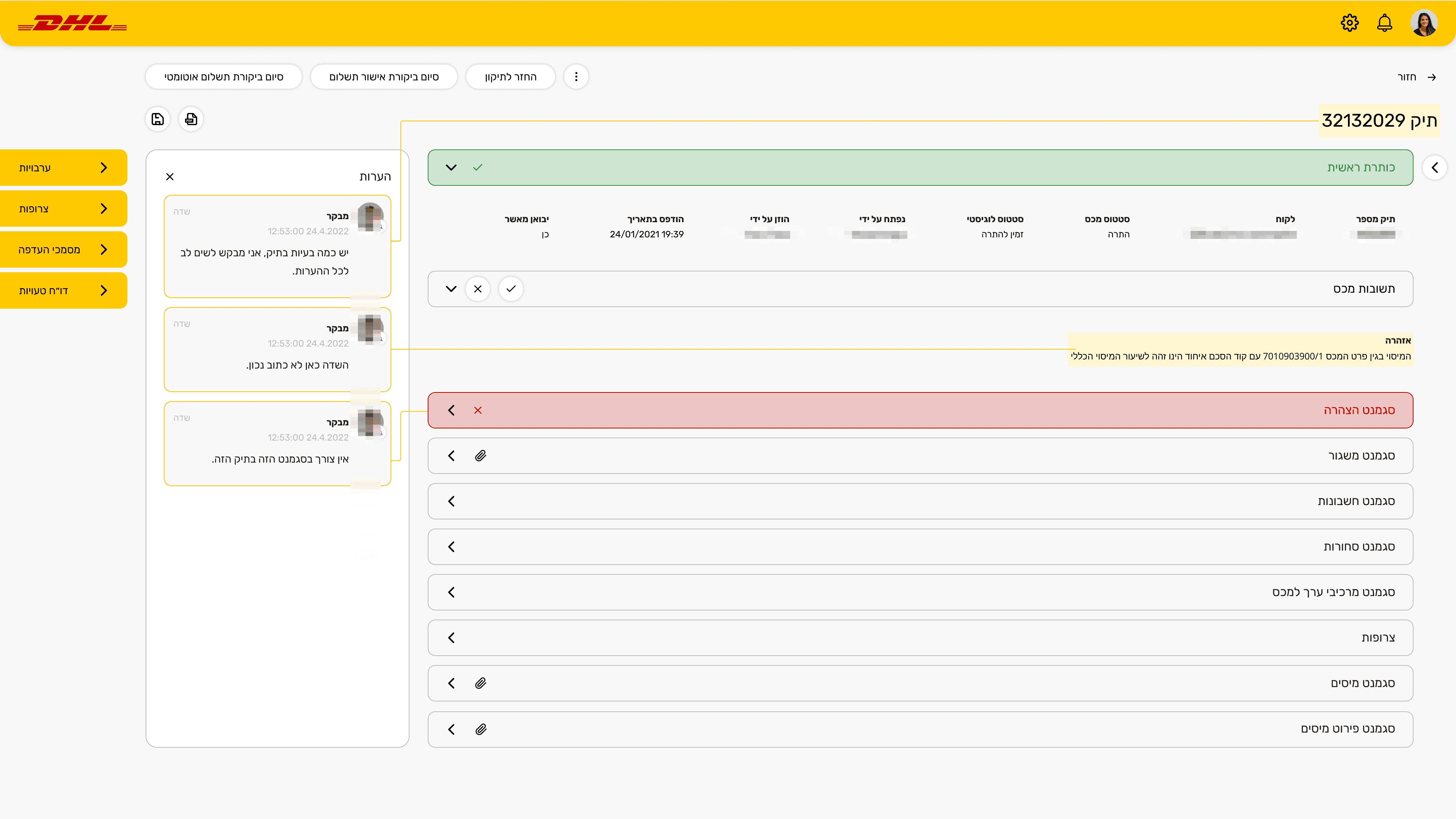Image resolution: width=1456 pixels, height=819 pixels.
Task: Click סיום ביקורת תשלום אוטומטי button
Action: click(x=224, y=76)
